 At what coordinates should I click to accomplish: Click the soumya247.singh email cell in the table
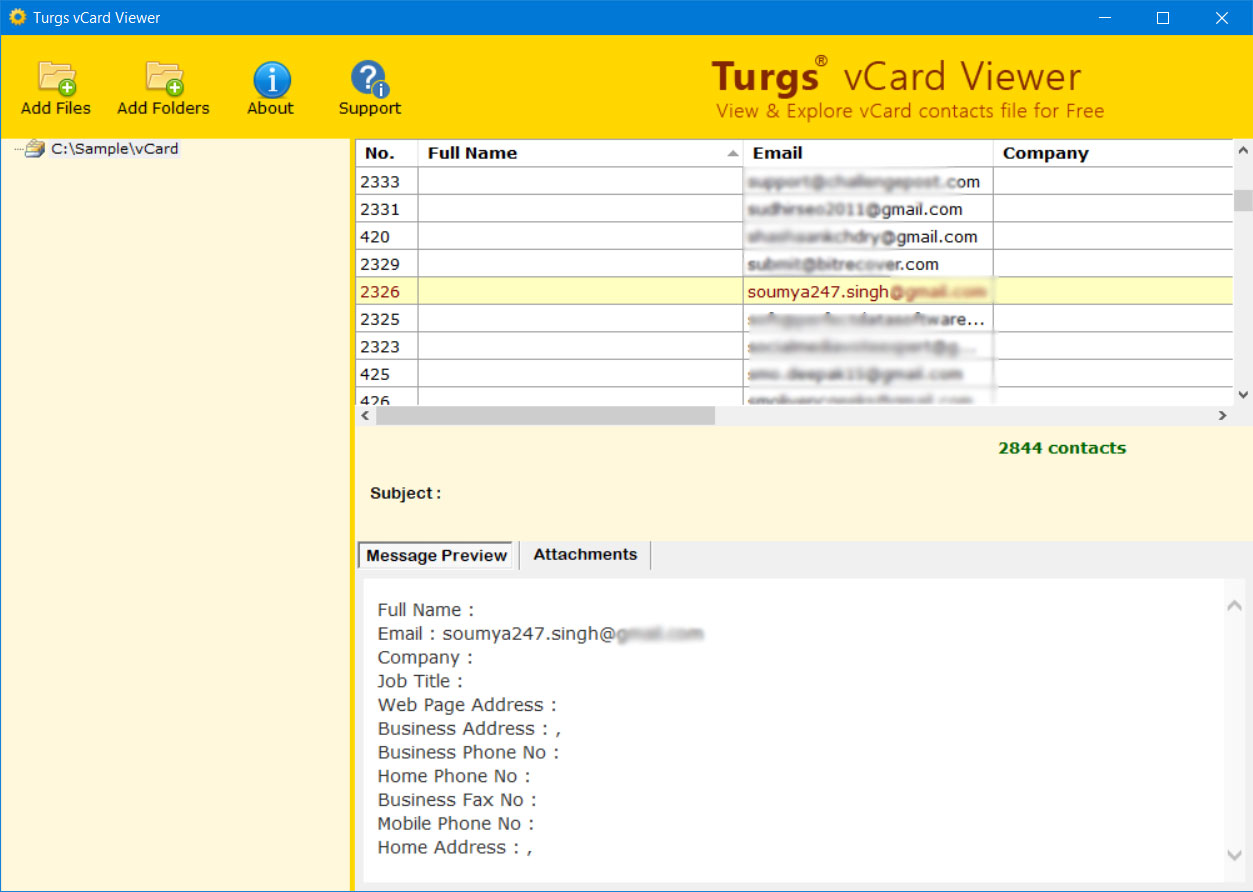[x=868, y=291]
